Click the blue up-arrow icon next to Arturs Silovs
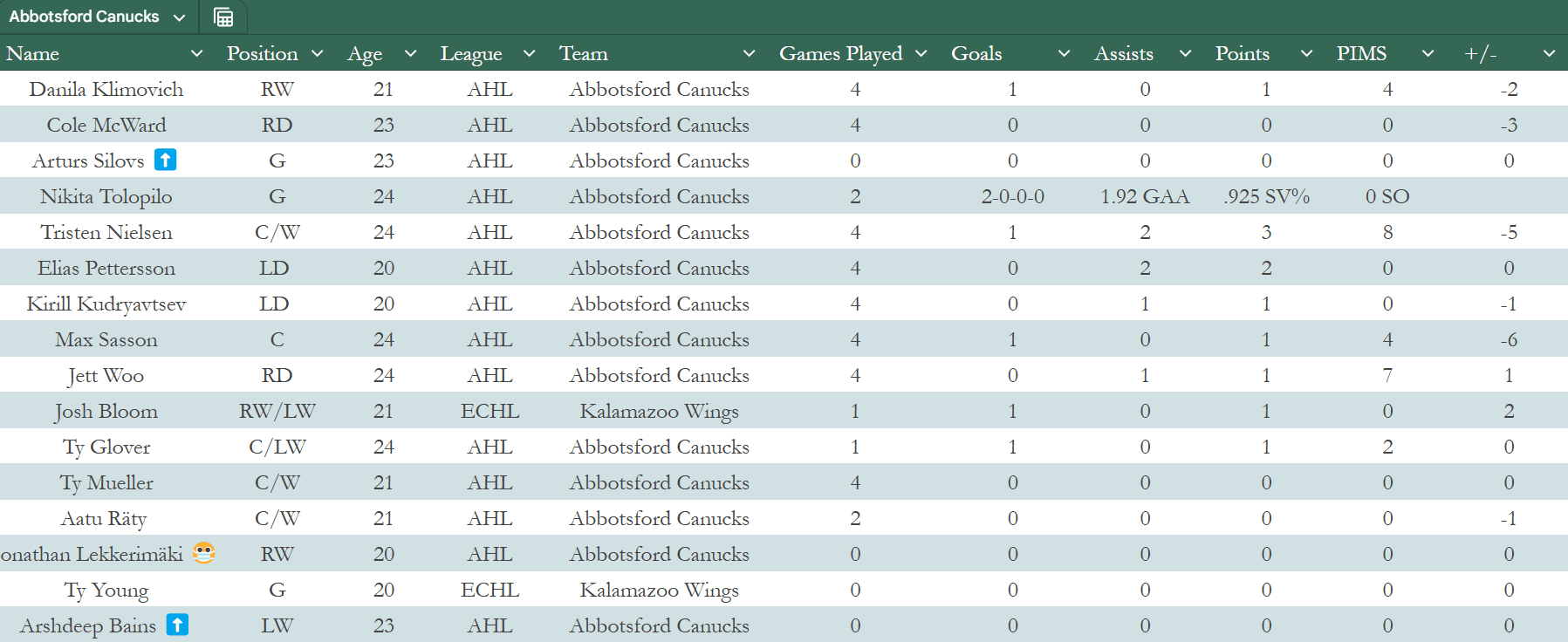 pos(165,160)
